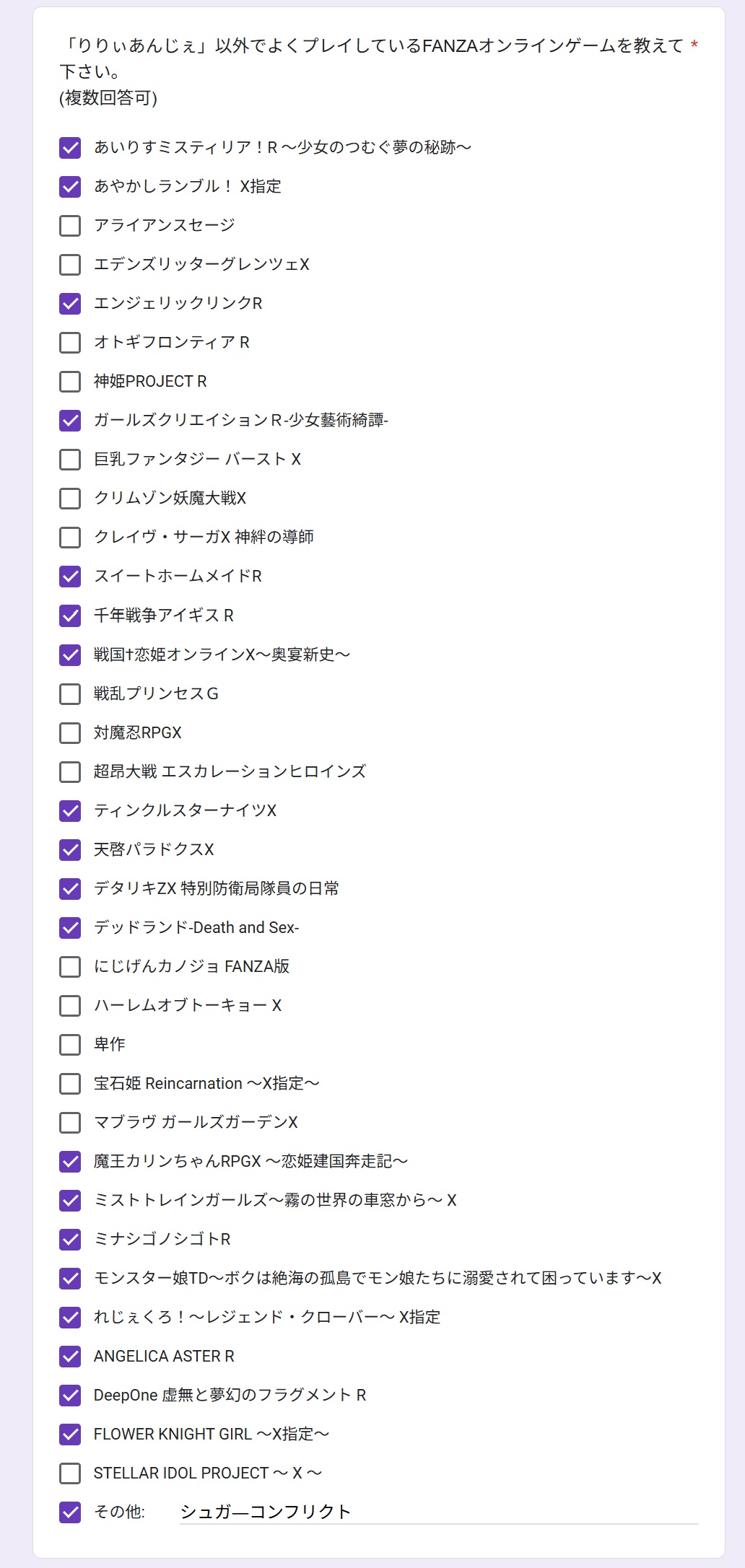Tick the 対魔忍RPGX checkbox
Screen dimensions: 745x1568
coord(70,732)
